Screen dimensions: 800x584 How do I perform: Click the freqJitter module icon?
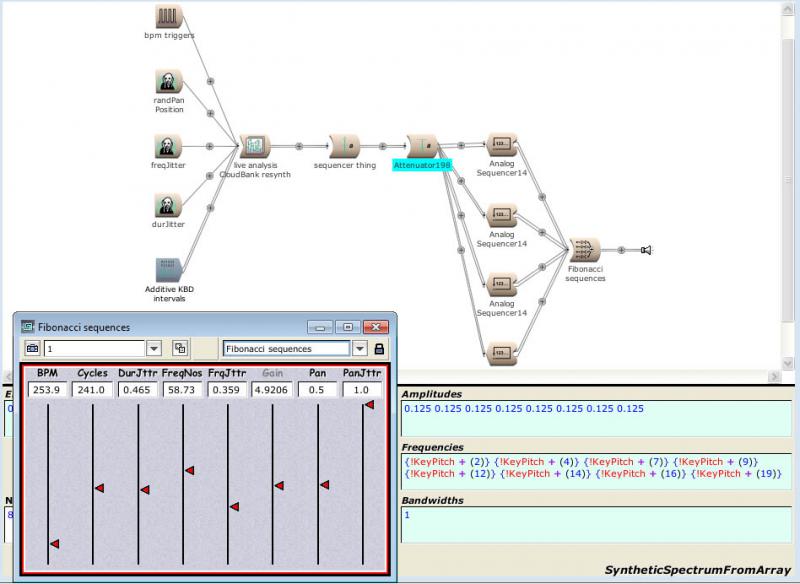(168, 146)
